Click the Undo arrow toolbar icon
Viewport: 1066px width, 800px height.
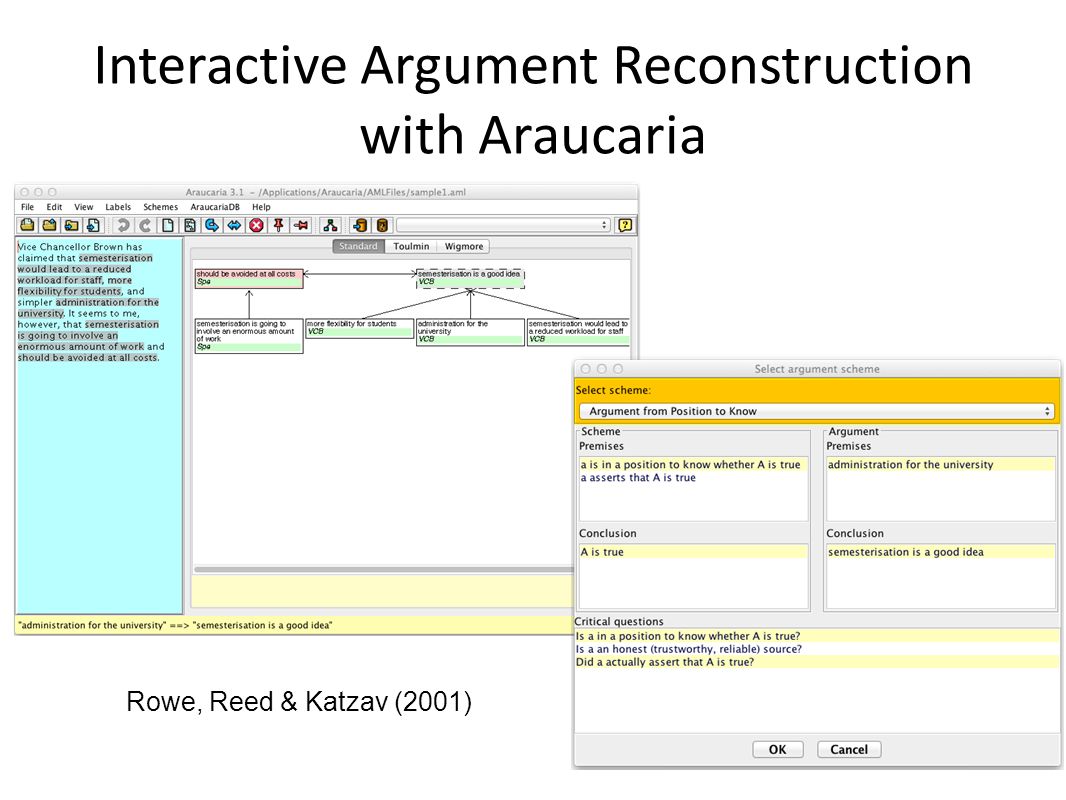(123, 225)
